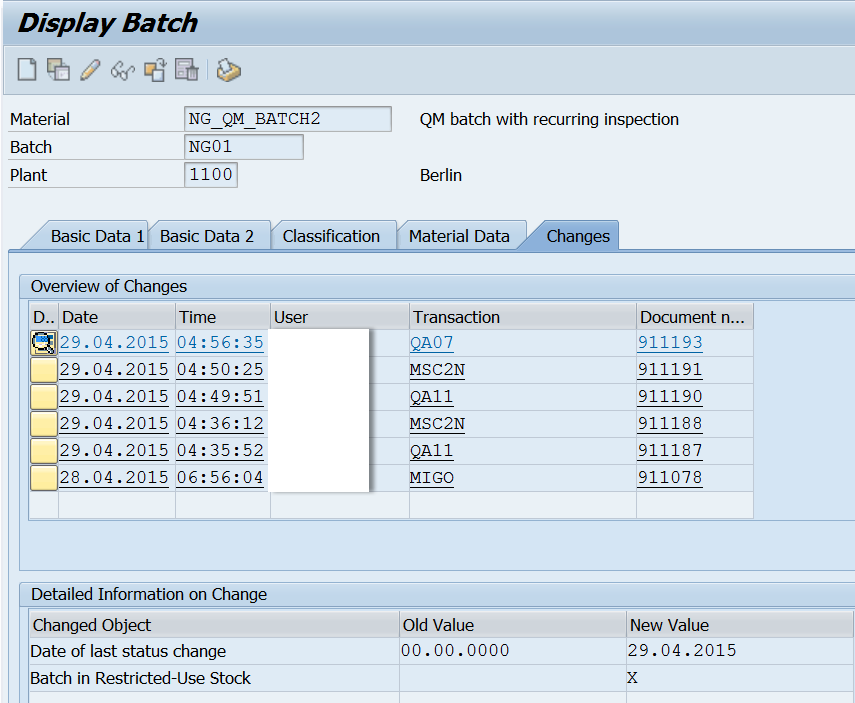
Task: Open display mode using the glasses icon
Action: tap(122, 70)
